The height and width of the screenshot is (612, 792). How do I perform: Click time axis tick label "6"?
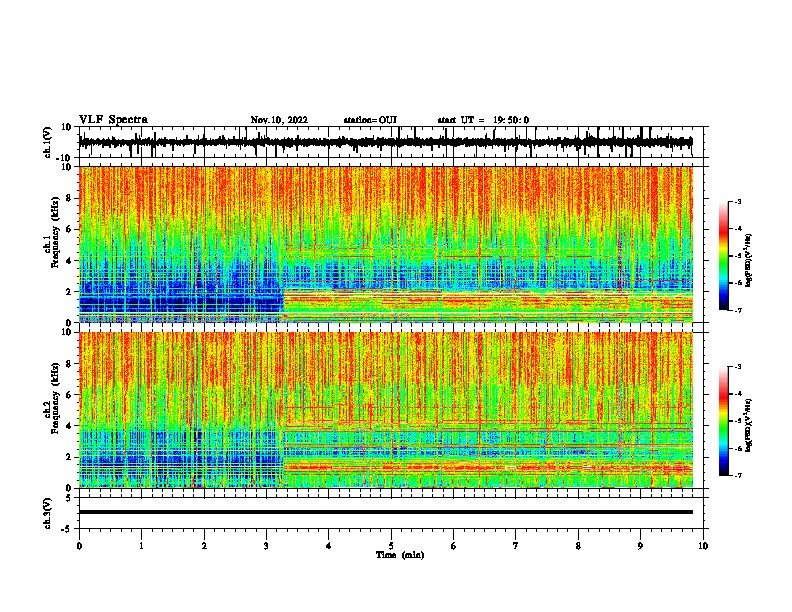click(454, 546)
